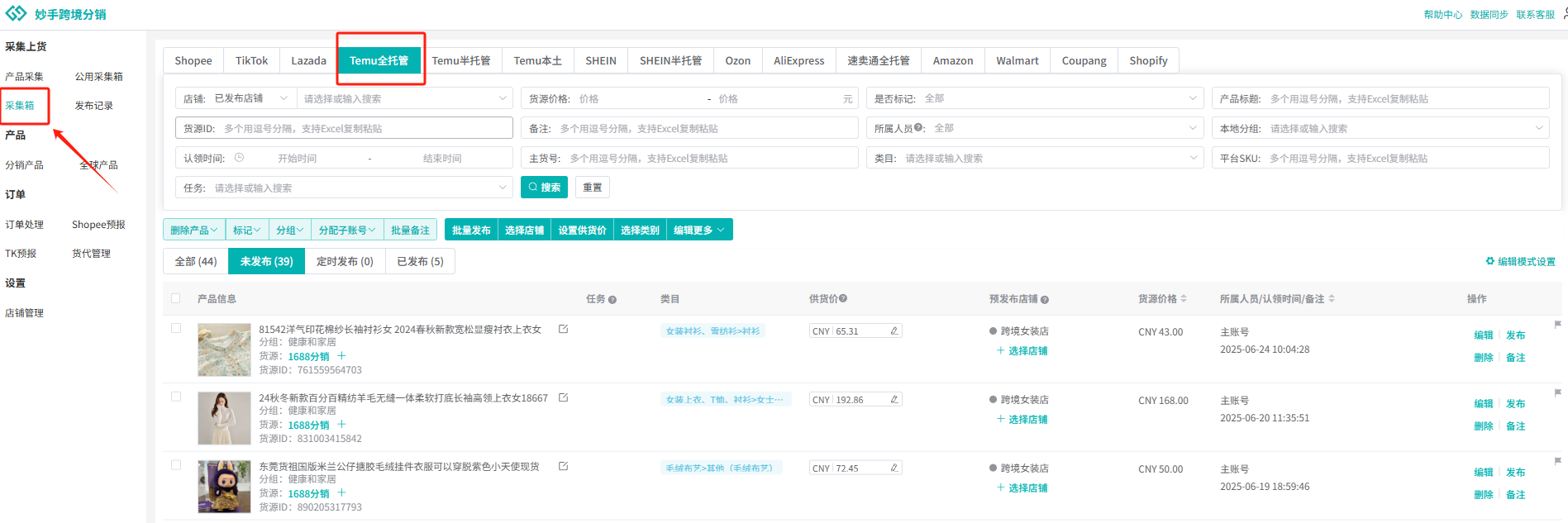Click the 平台SKU input field

1380,158
